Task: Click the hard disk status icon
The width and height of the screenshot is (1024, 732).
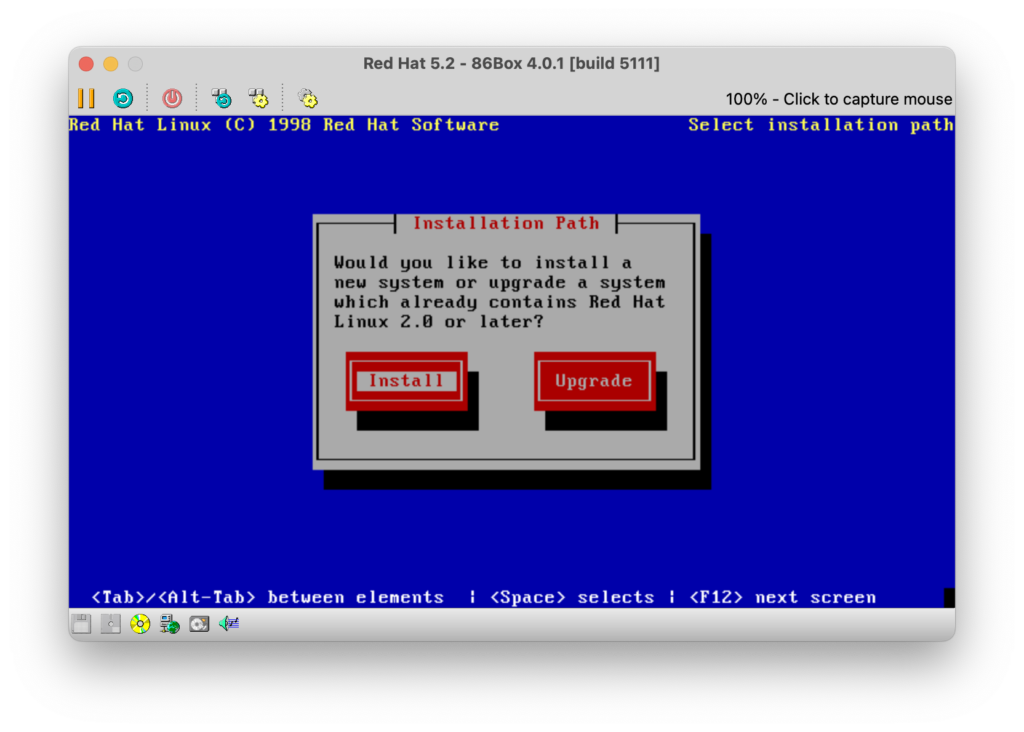Action: point(199,624)
